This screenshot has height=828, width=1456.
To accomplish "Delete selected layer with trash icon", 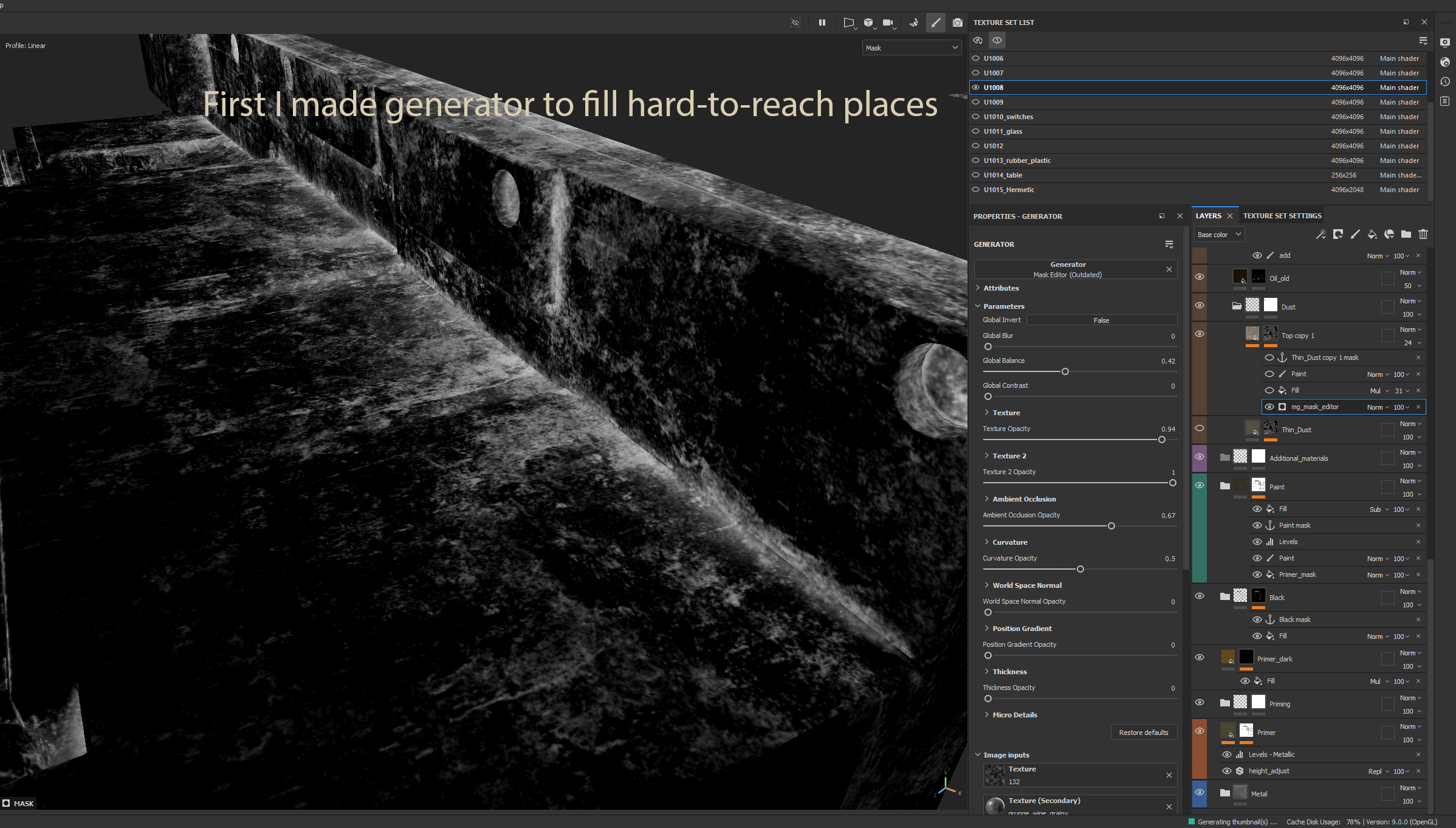I will [1423, 235].
